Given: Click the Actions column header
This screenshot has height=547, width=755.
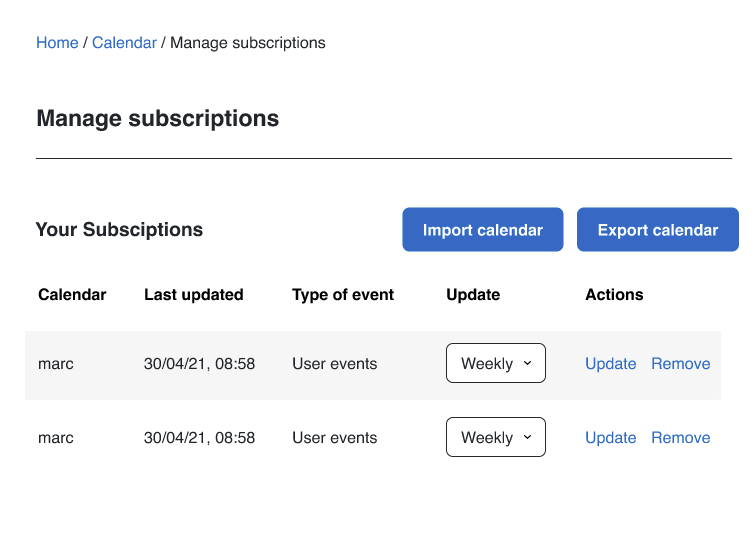Looking at the screenshot, I should [x=614, y=294].
